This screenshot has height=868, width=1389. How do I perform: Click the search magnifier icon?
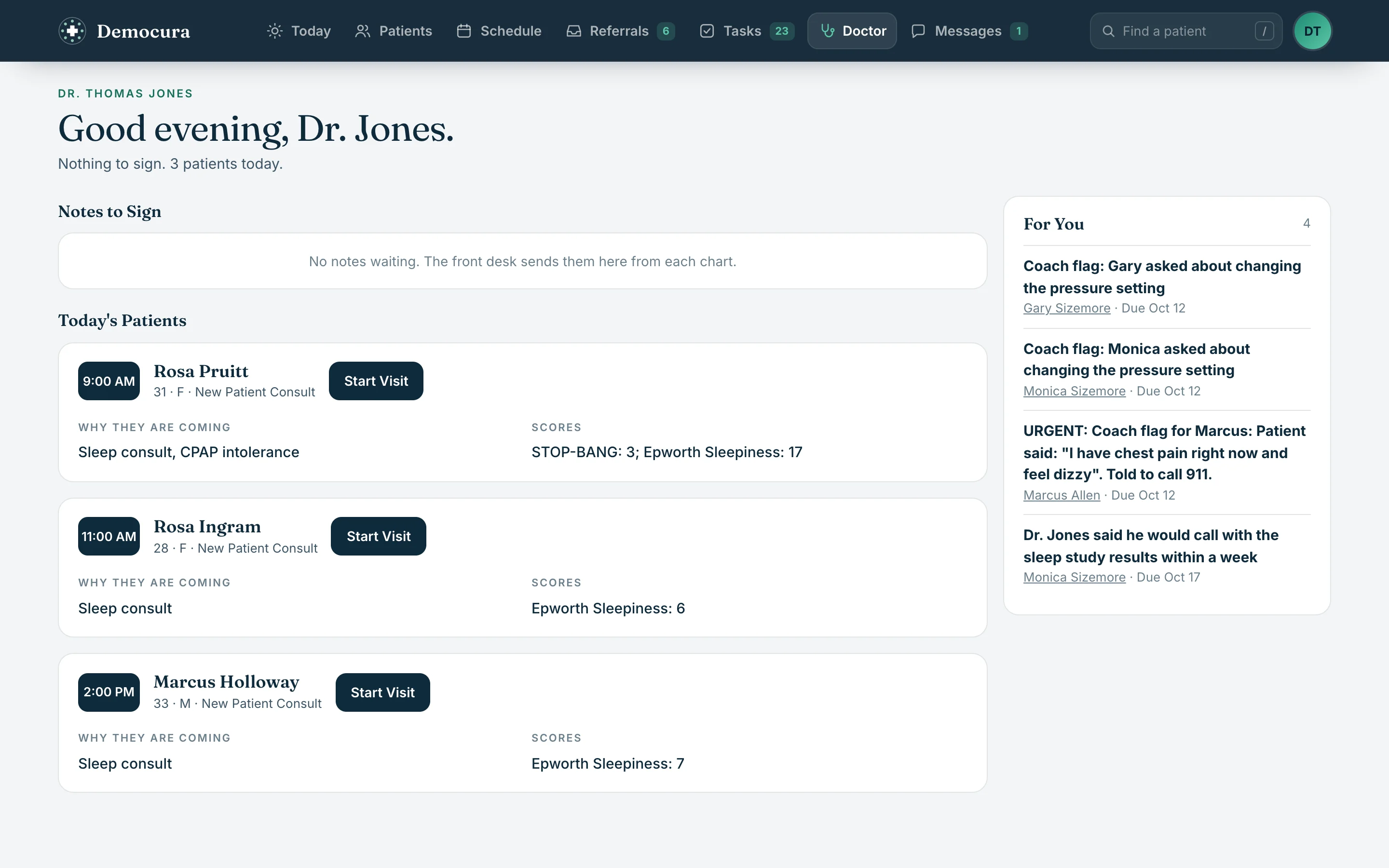point(1108,31)
